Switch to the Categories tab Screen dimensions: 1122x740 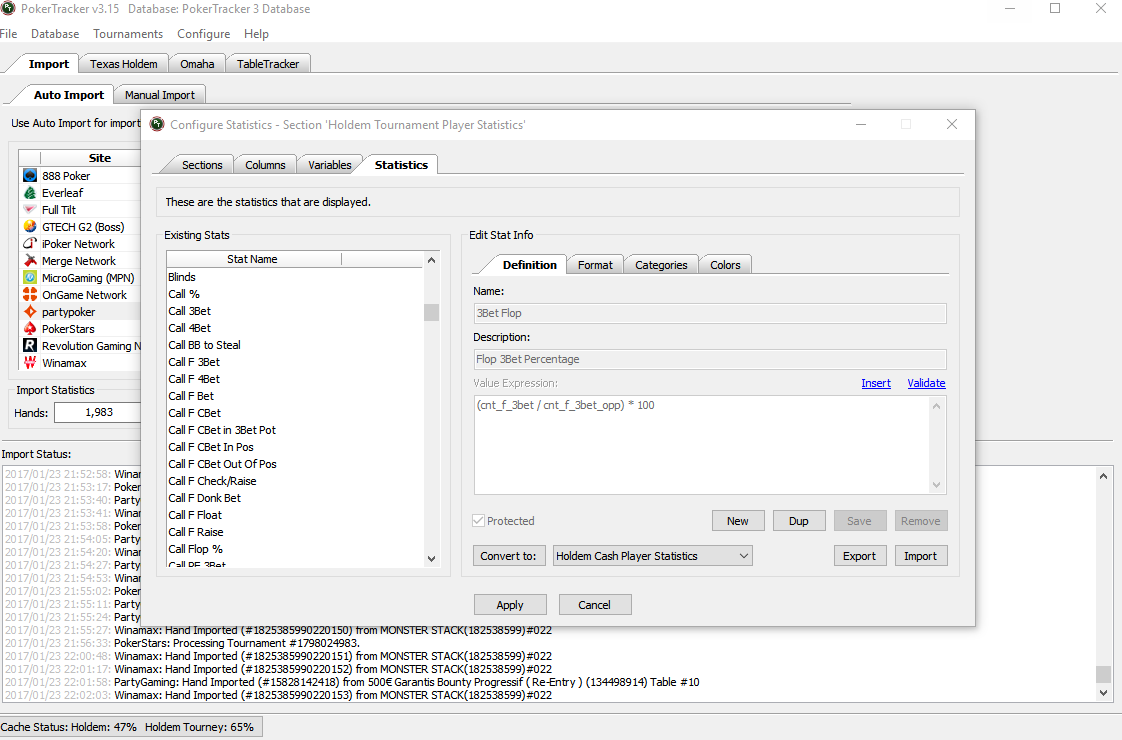[661, 265]
